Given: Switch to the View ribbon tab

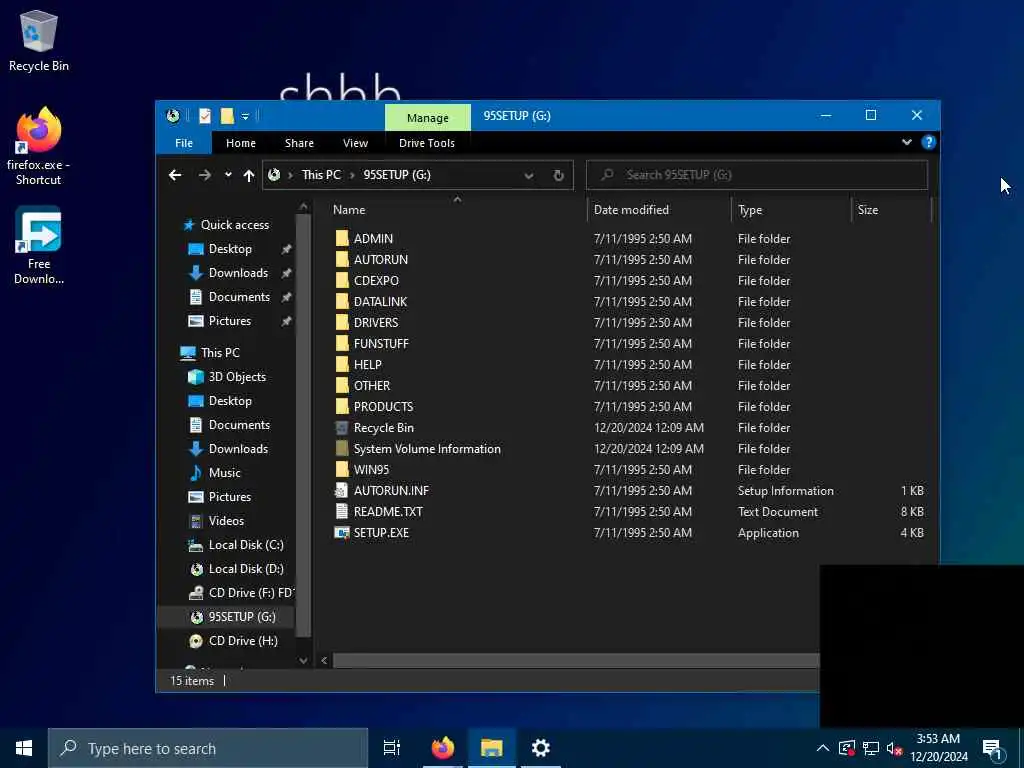Looking at the screenshot, I should [355, 143].
